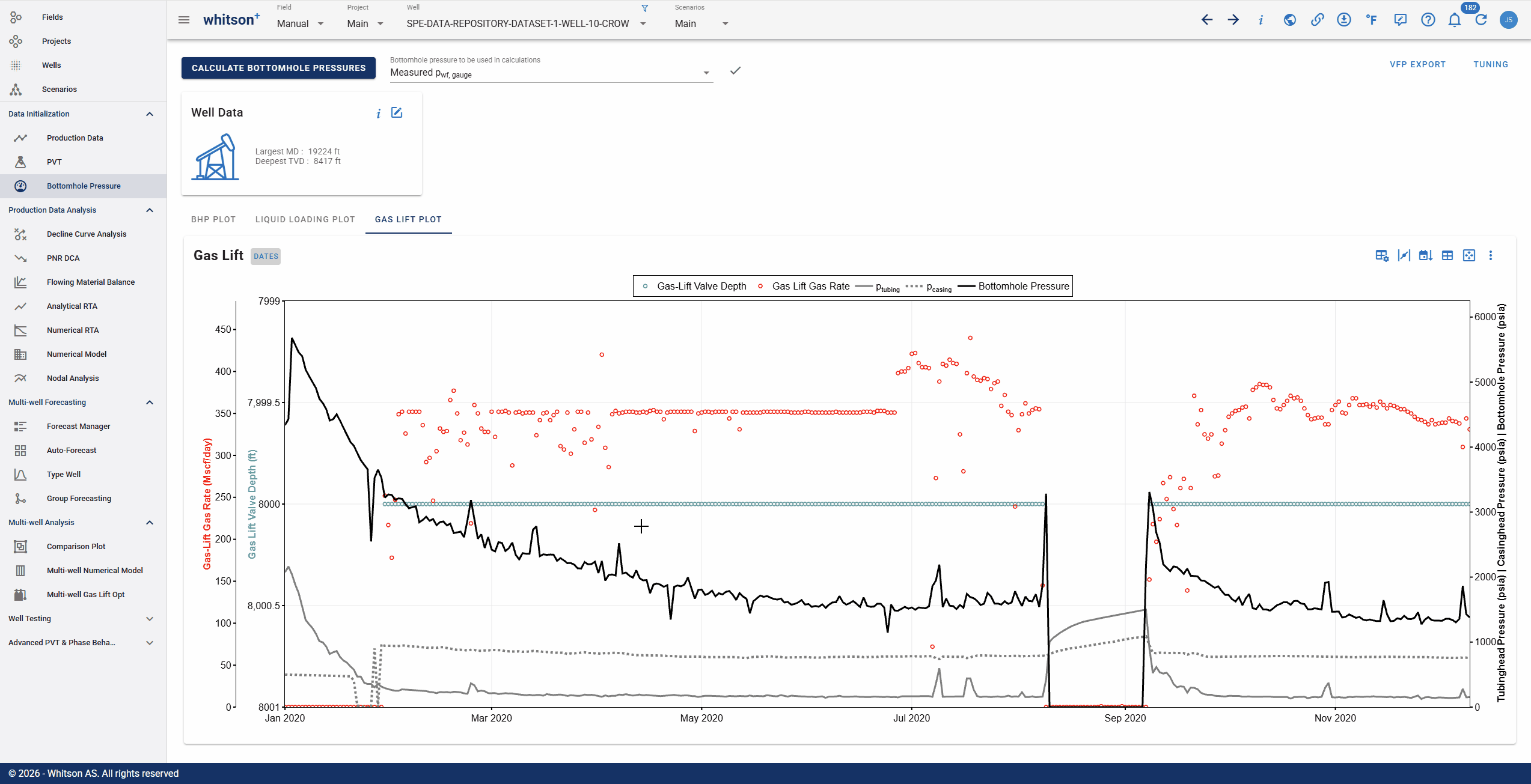The width and height of the screenshot is (1531, 784).
Task: Click the Gas Lift chart axis icon
Action: (x=1404, y=255)
